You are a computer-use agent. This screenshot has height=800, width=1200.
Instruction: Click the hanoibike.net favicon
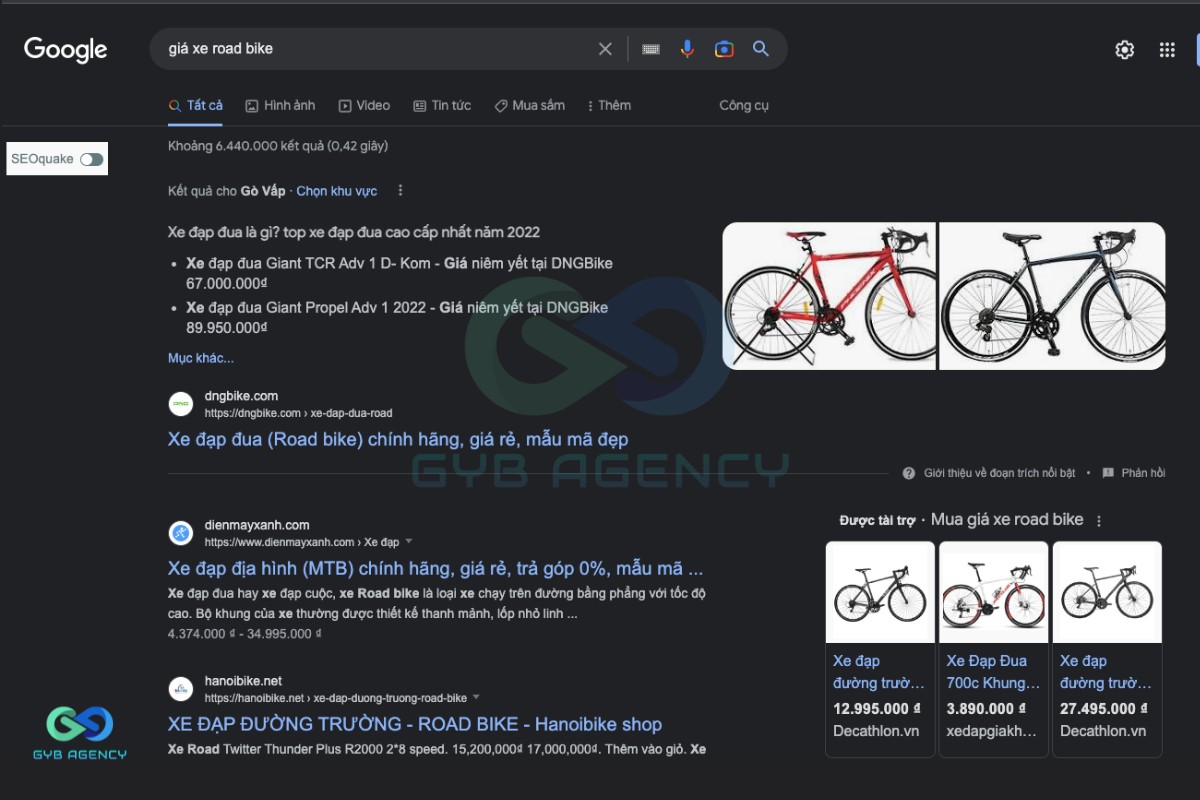(x=181, y=689)
